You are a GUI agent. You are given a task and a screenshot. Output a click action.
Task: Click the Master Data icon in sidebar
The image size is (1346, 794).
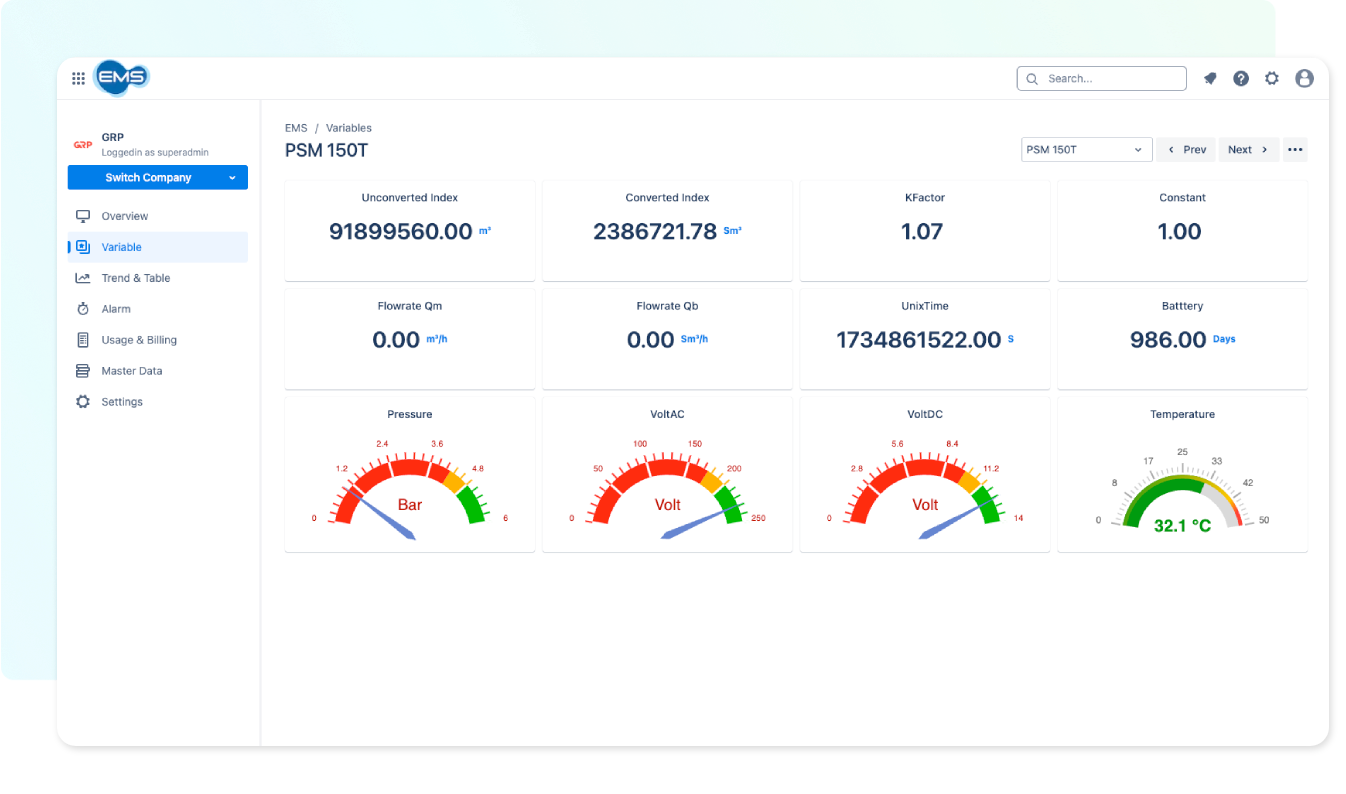[x=83, y=371]
